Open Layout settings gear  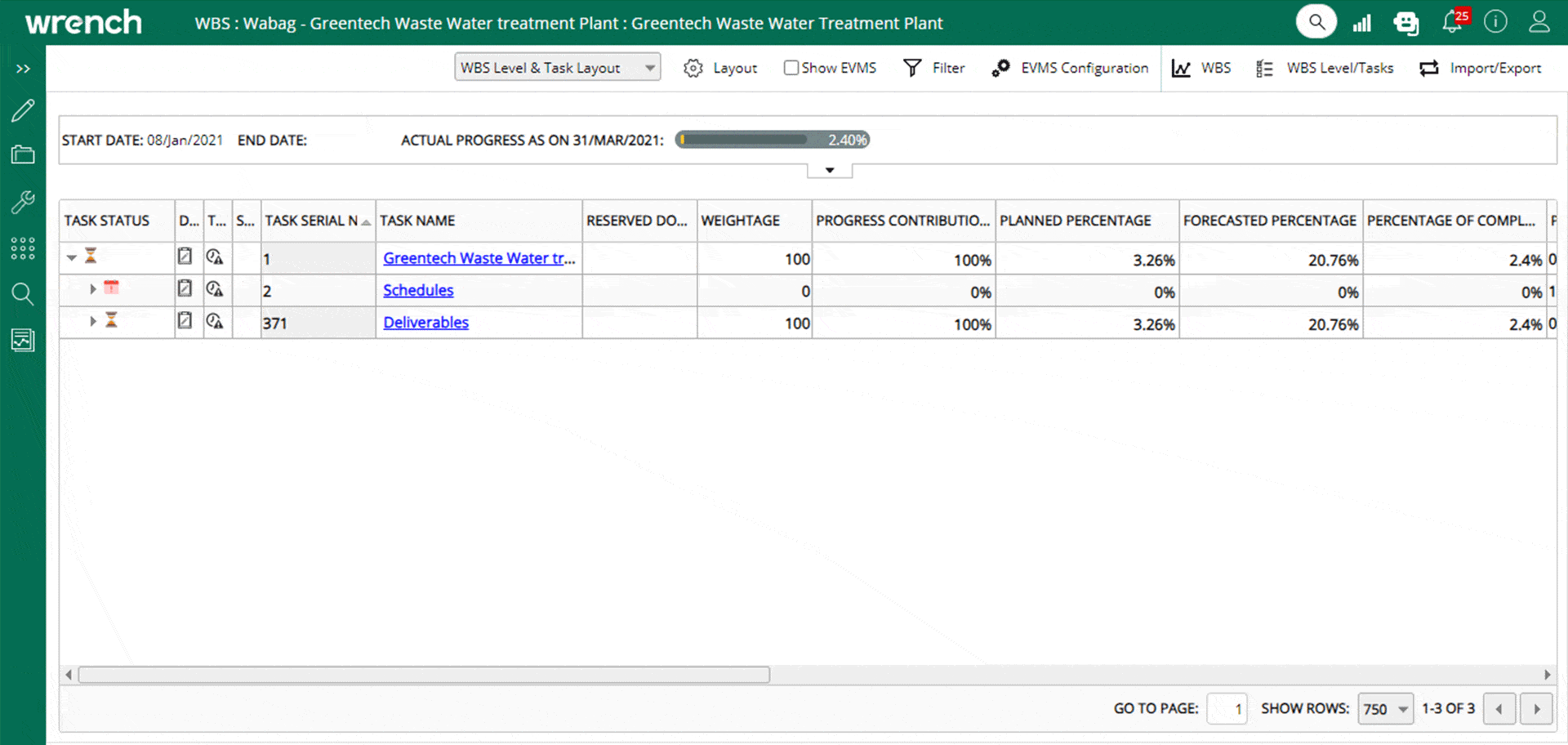720,68
